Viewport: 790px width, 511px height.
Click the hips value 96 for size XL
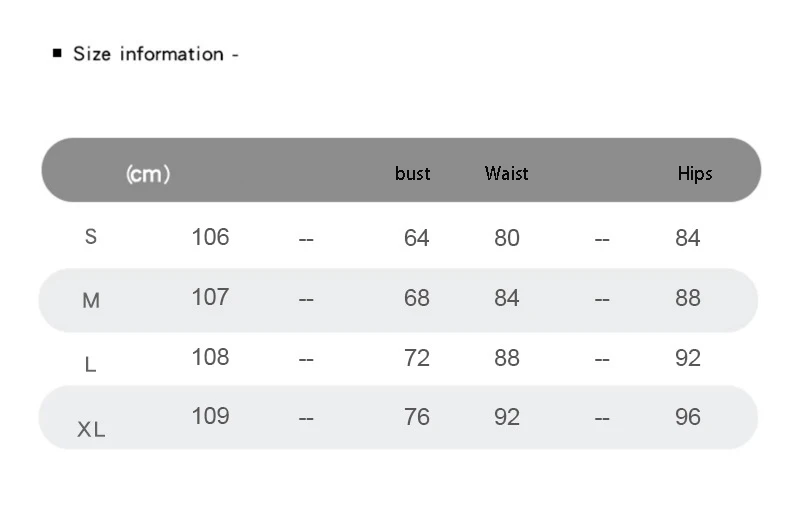tap(688, 417)
